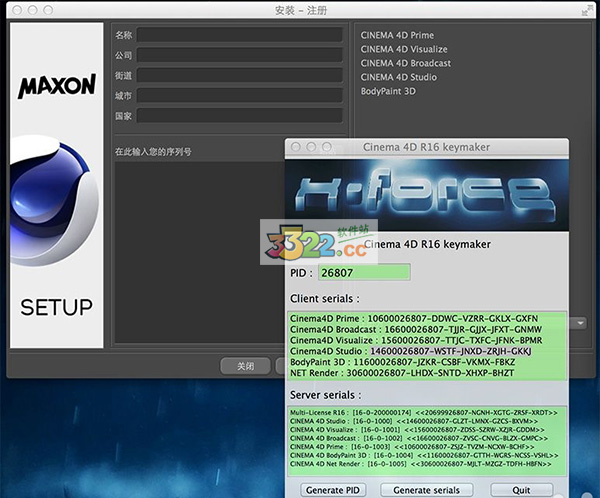Viewport: 600px width, 498px height.
Task: Select BodyPaint 3D in the product list
Action: (x=388, y=91)
